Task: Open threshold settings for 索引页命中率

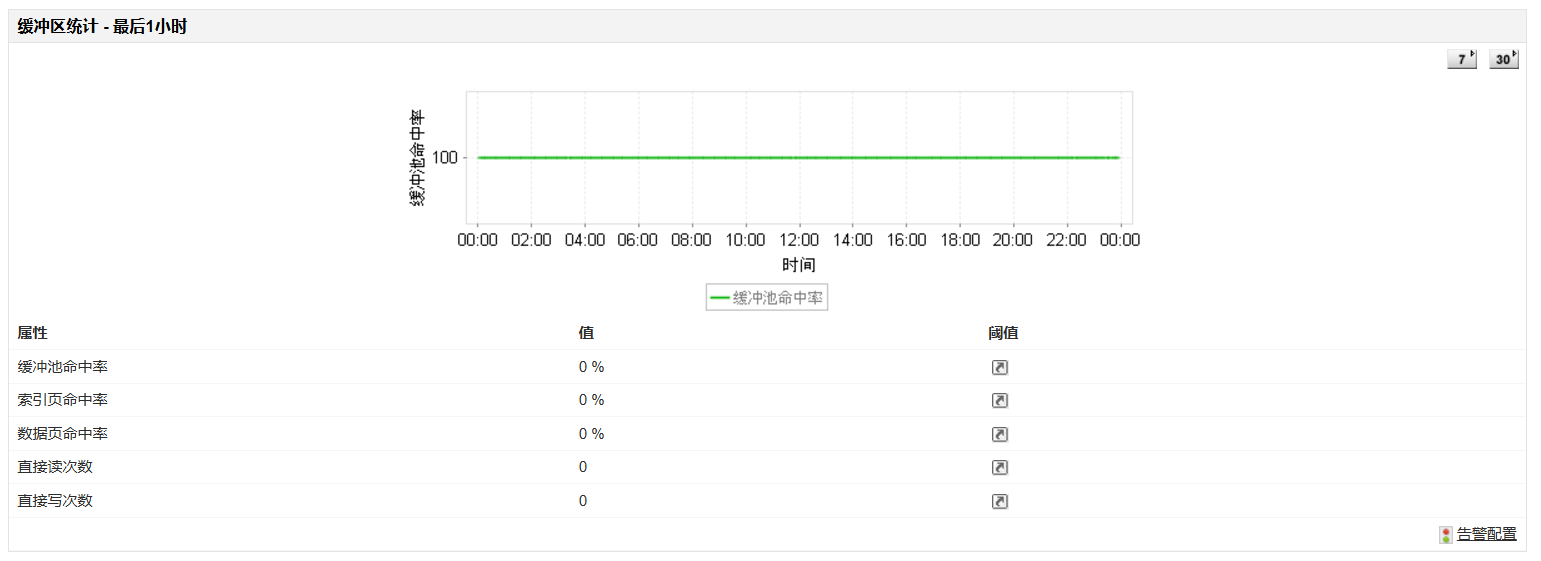Action: pyautogui.click(x=999, y=401)
